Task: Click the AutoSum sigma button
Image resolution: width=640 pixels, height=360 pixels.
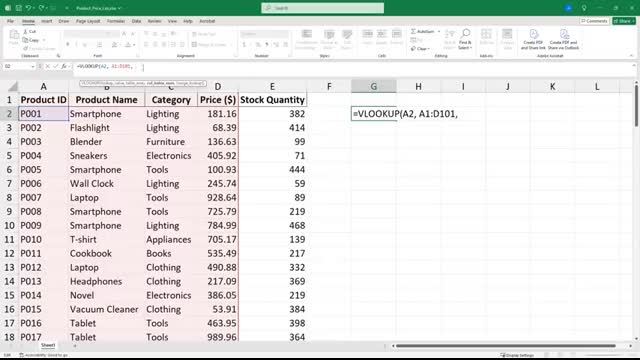Action: [422, 31]
